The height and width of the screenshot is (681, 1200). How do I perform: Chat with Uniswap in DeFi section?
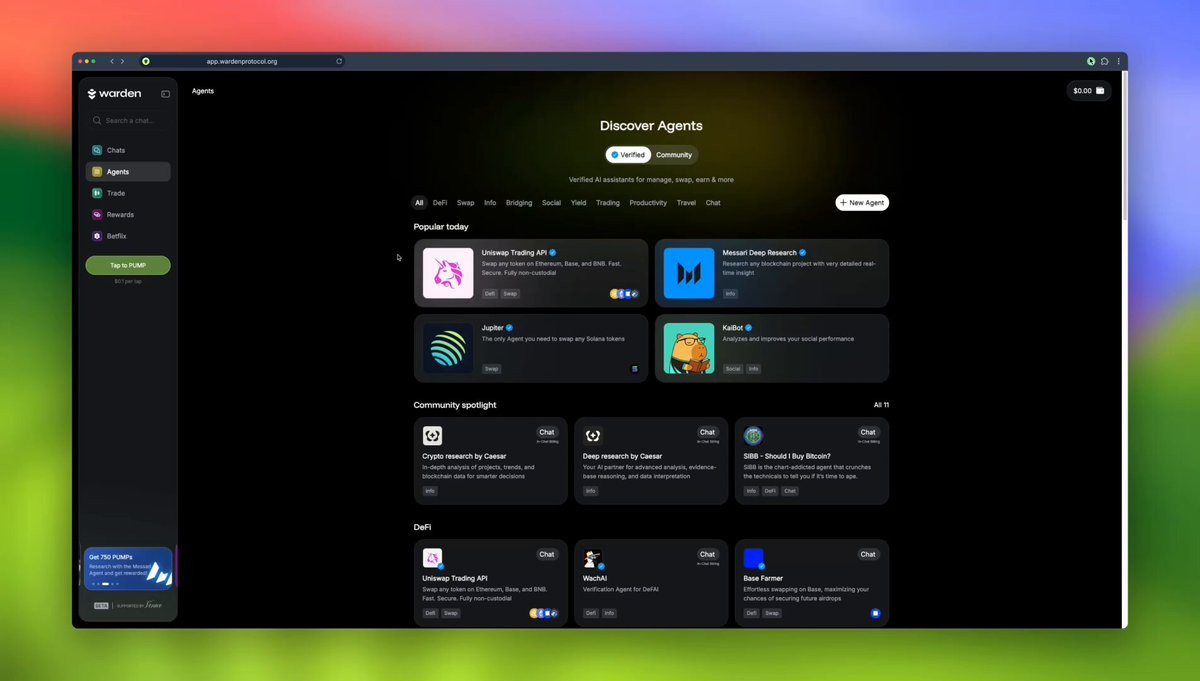pyautogui.click(x=547, y=554)
